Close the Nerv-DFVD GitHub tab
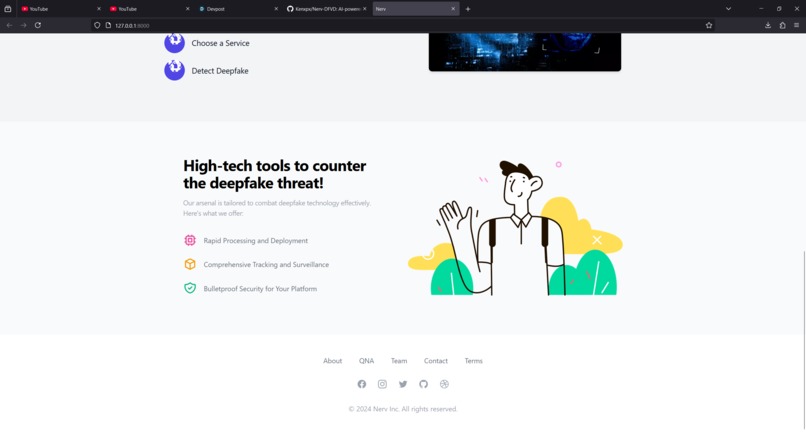Image resolution: width=806 pixels, height=434 pixels. (x=364, y=9)
